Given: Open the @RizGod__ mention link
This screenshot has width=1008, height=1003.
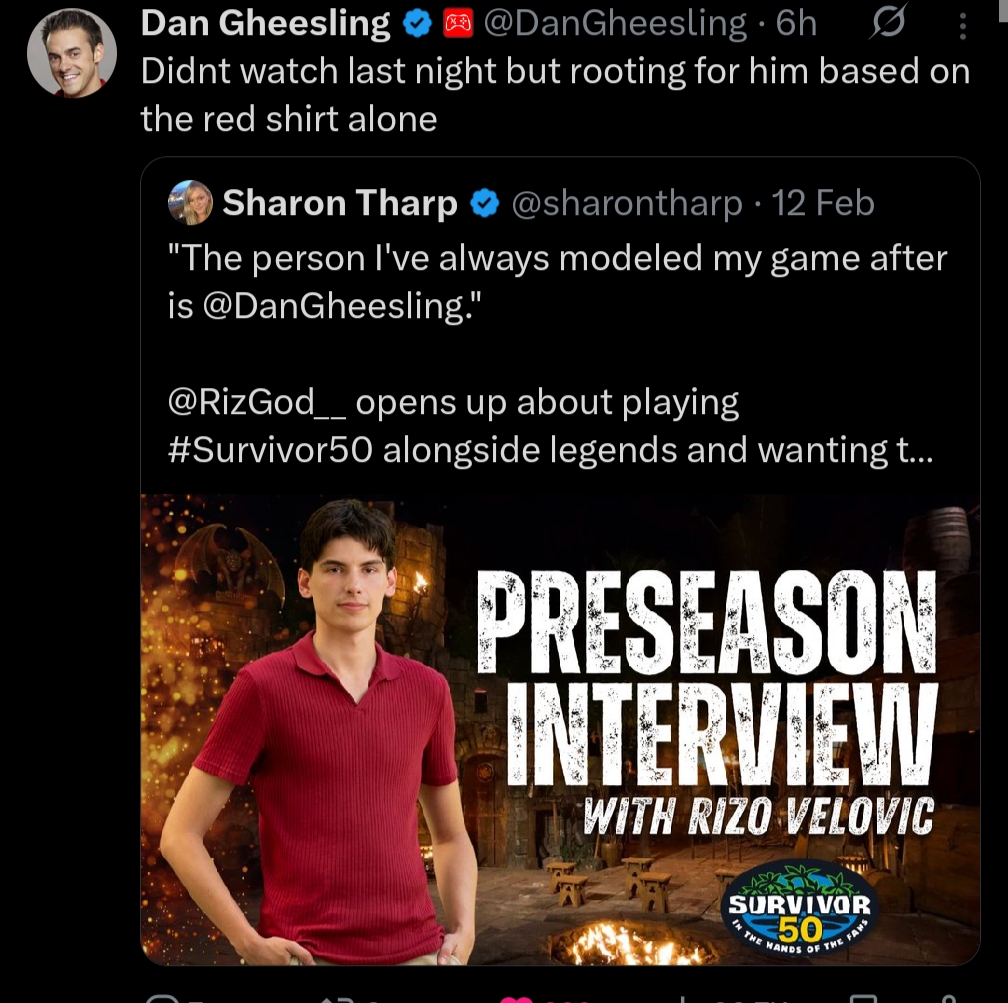Looking at the screenshot, I should (x=257, y=402).
